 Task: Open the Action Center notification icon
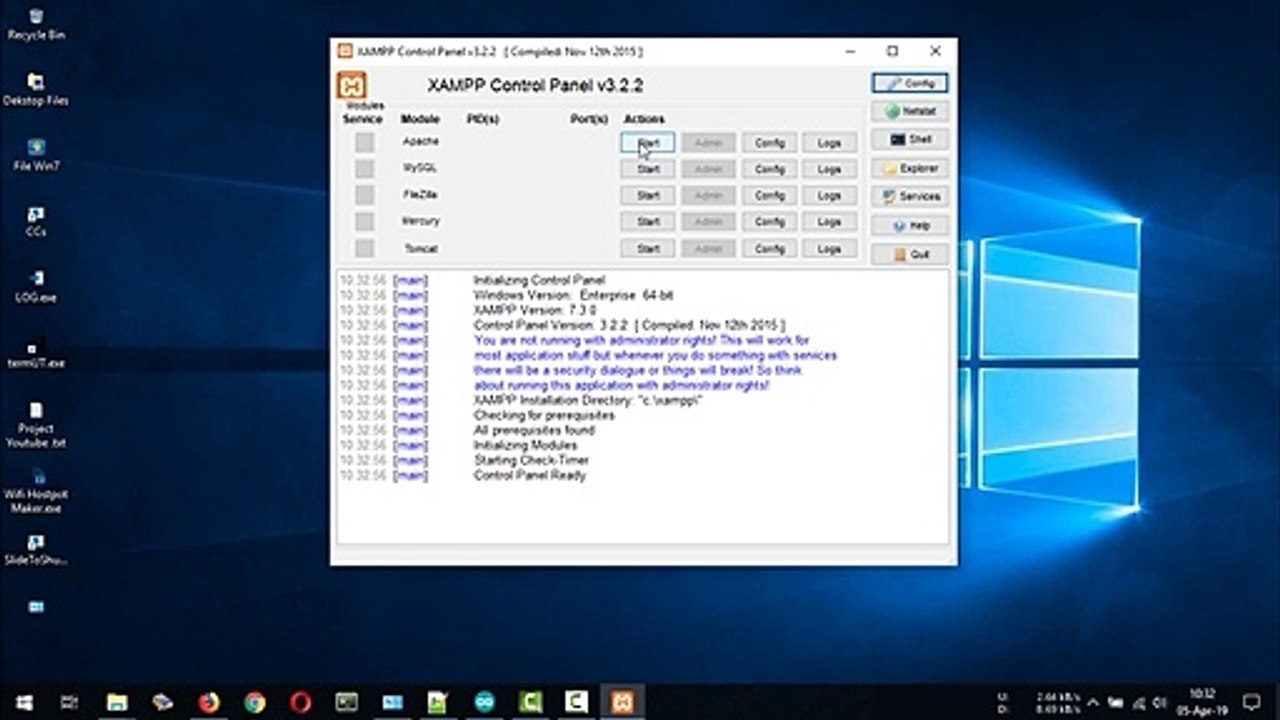coord(1251,702)
